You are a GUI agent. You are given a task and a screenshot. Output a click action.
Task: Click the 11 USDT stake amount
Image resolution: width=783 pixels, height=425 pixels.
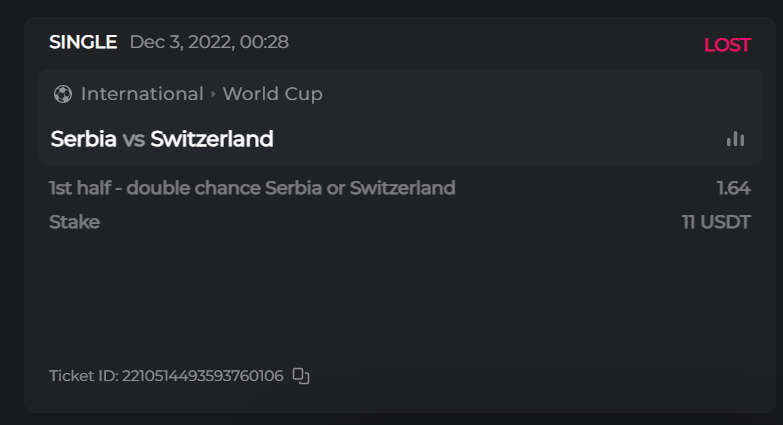[x=716, y=222]
